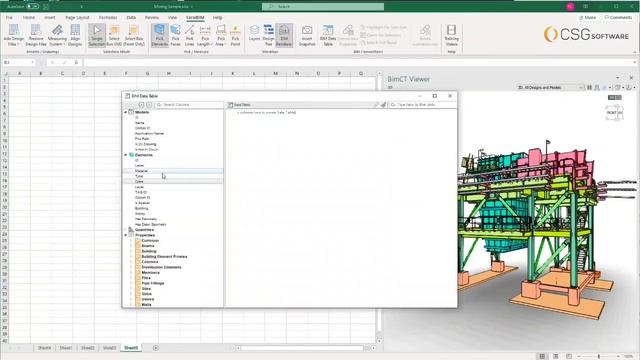Screen dimensions: 640x360
Task: Select the Slabs properties folder
Action: click(x=147, y=293)
